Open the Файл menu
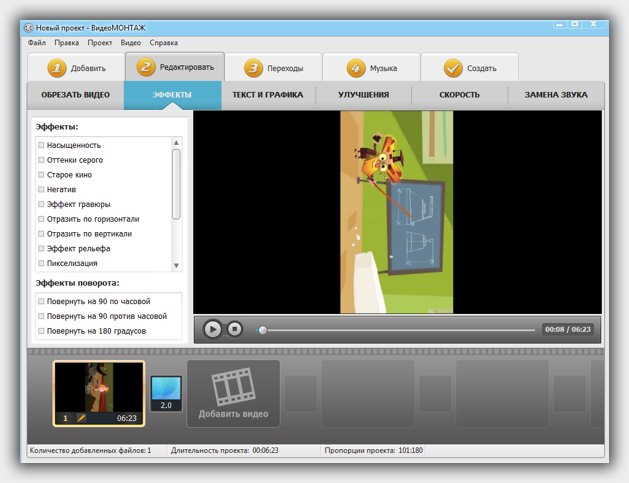 37,43
